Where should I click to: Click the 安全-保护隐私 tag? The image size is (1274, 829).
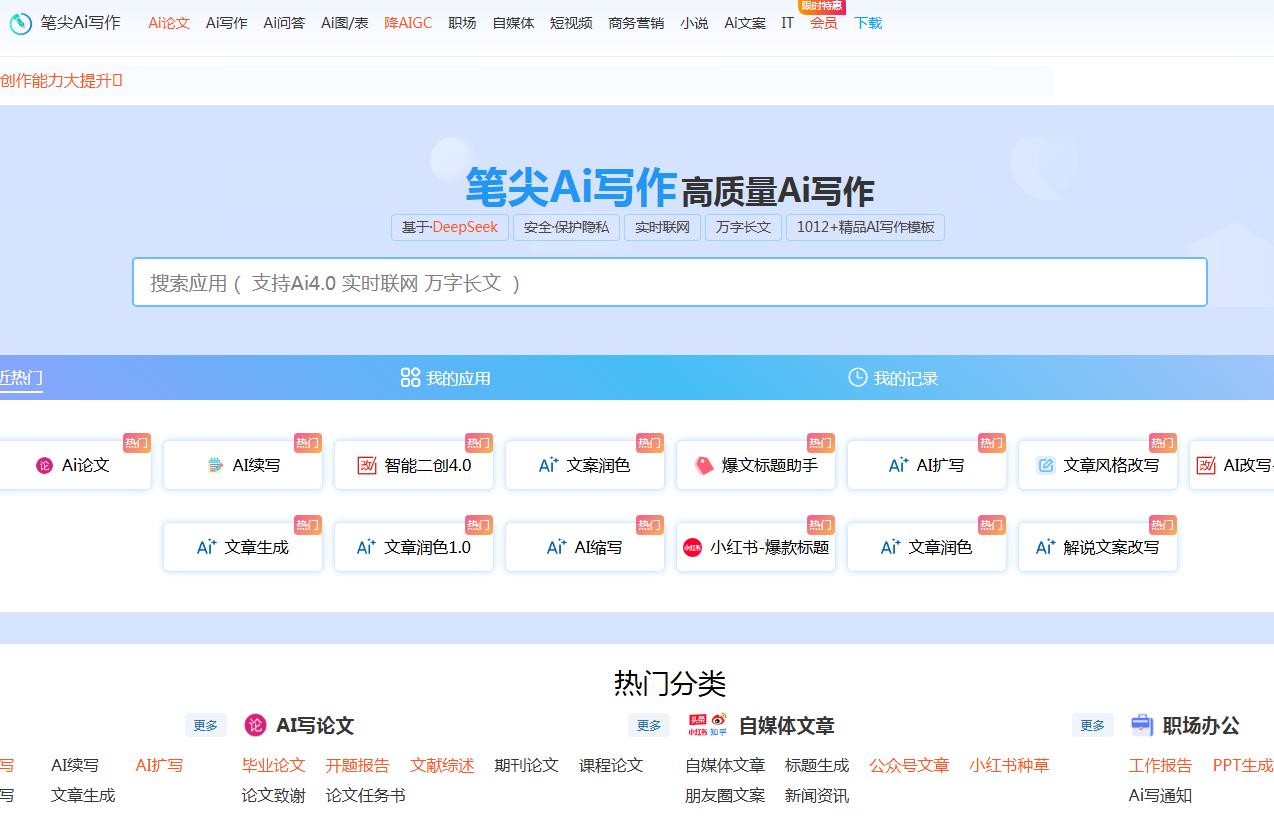[x=566, y=227]
